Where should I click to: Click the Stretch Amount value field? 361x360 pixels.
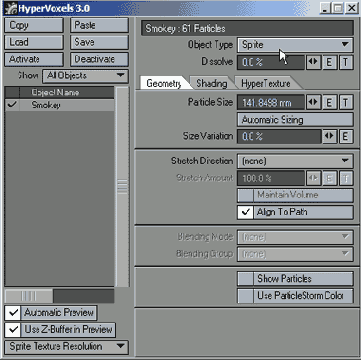pyautogui.click(x=271, y=178)
